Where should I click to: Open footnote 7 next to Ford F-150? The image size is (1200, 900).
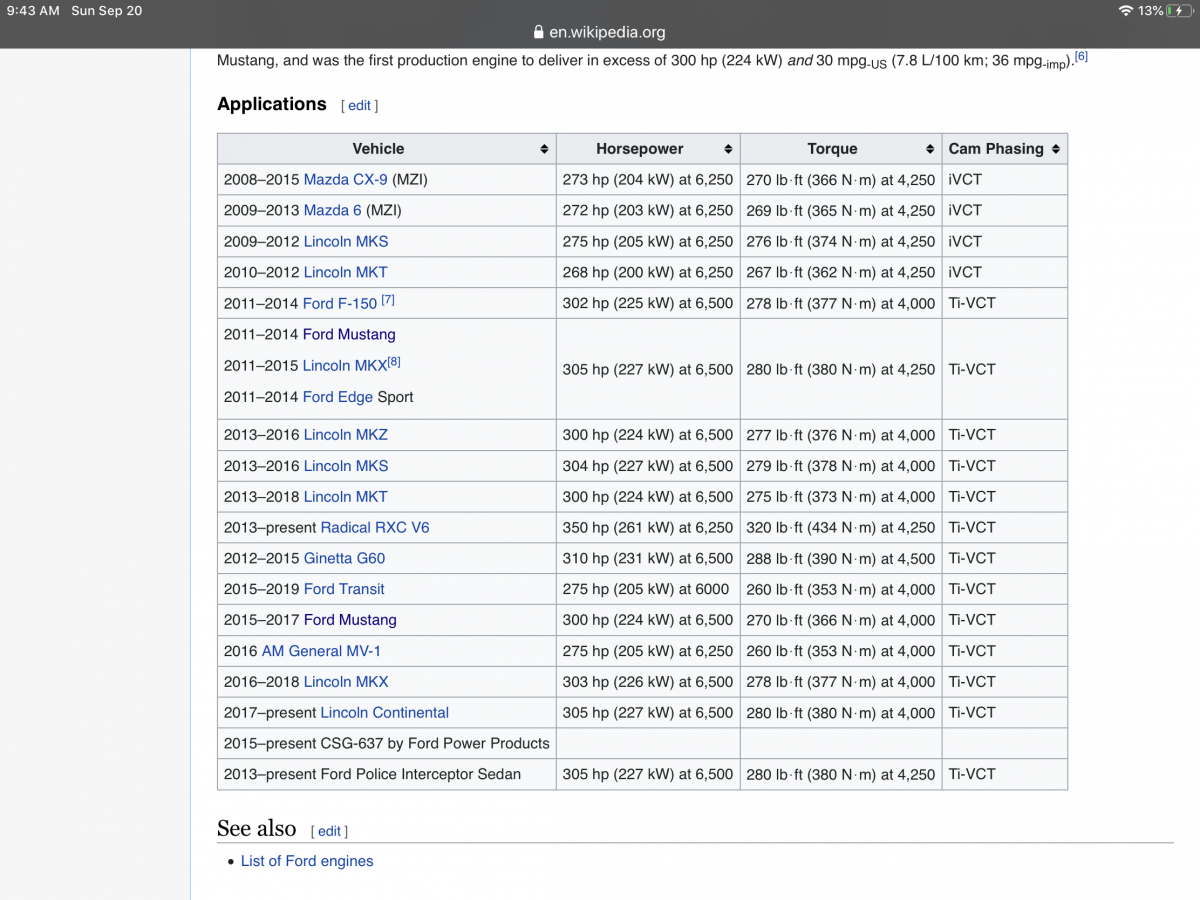click(x=388, y=300)
